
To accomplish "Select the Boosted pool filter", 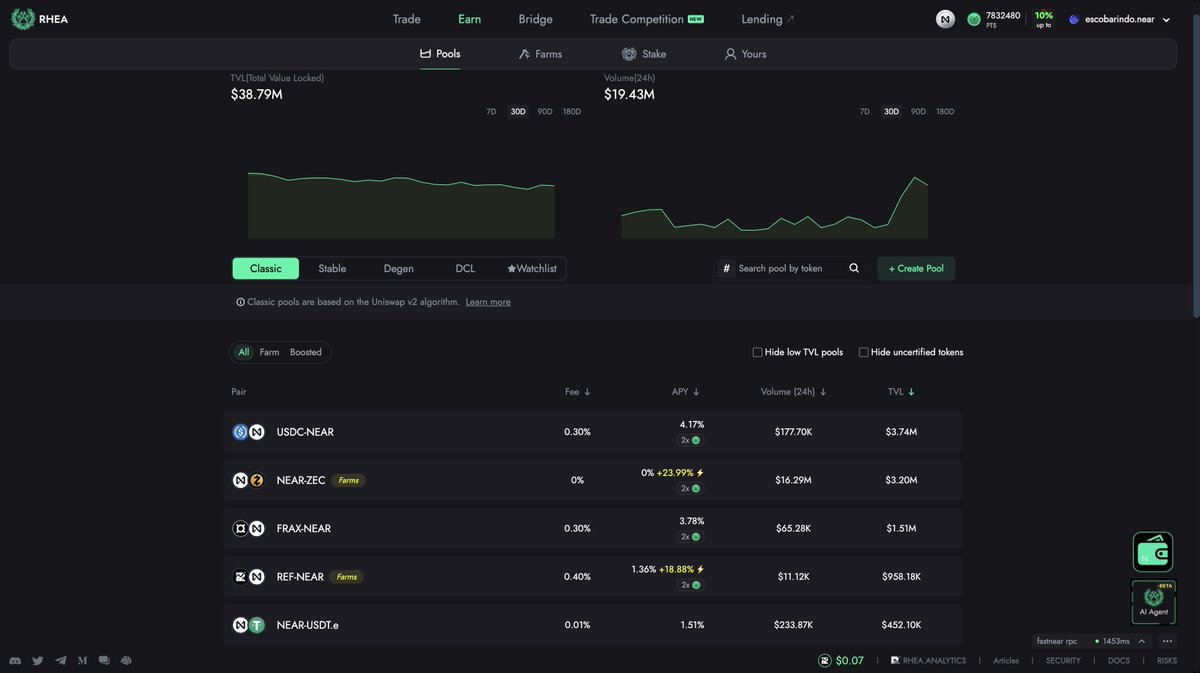I will pos(306,352).
